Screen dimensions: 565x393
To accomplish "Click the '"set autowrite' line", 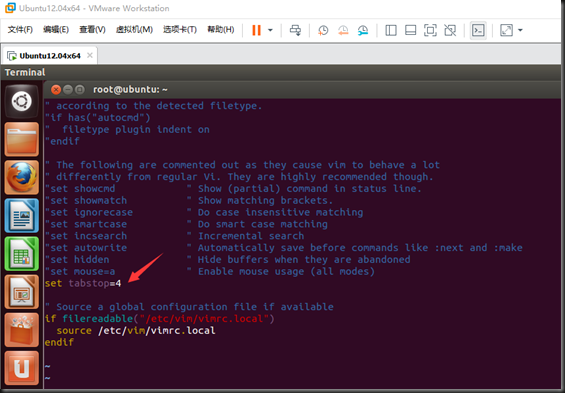I will click(284, 247).
